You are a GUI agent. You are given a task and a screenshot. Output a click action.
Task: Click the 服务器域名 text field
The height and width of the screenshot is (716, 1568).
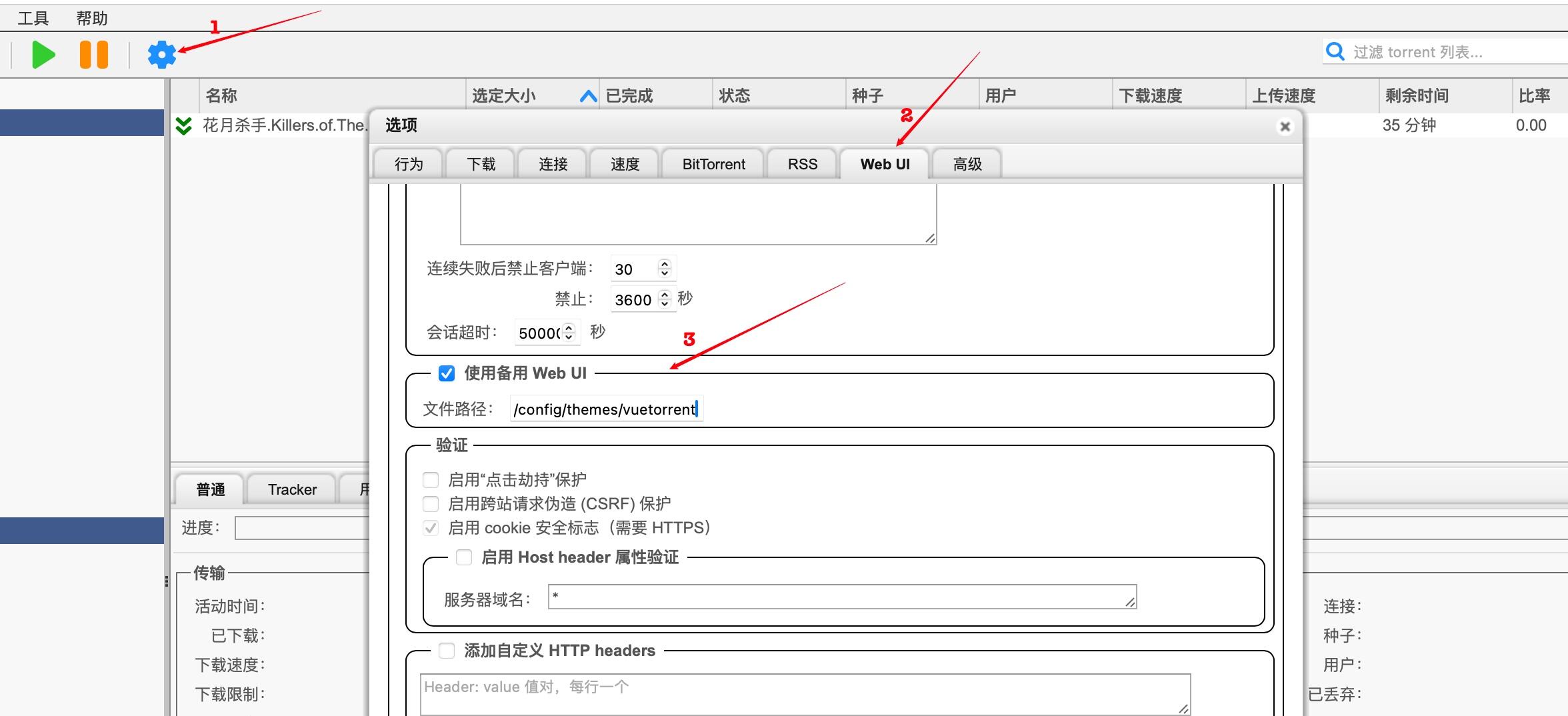coord(842,597)
